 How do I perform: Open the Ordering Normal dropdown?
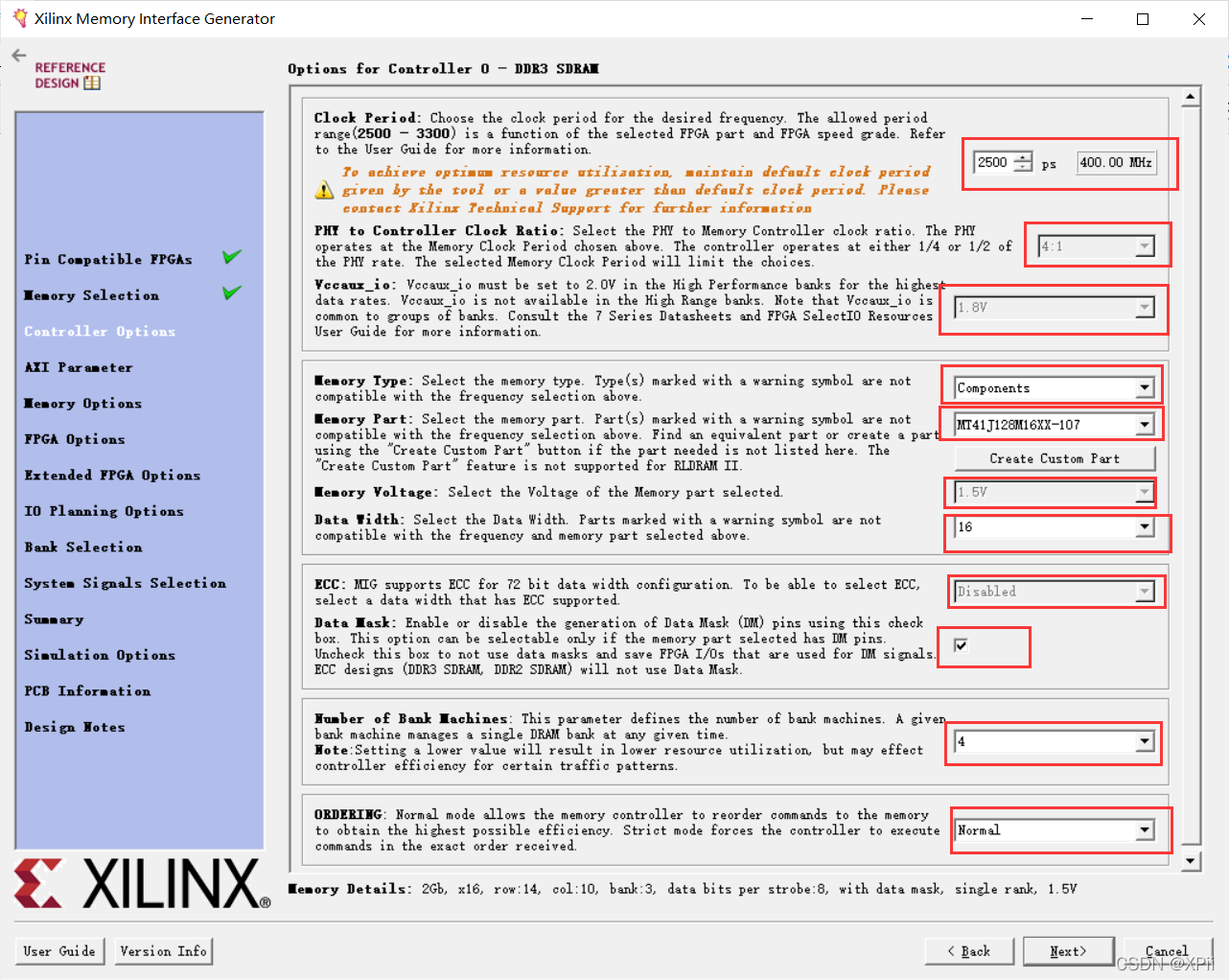1055,830
